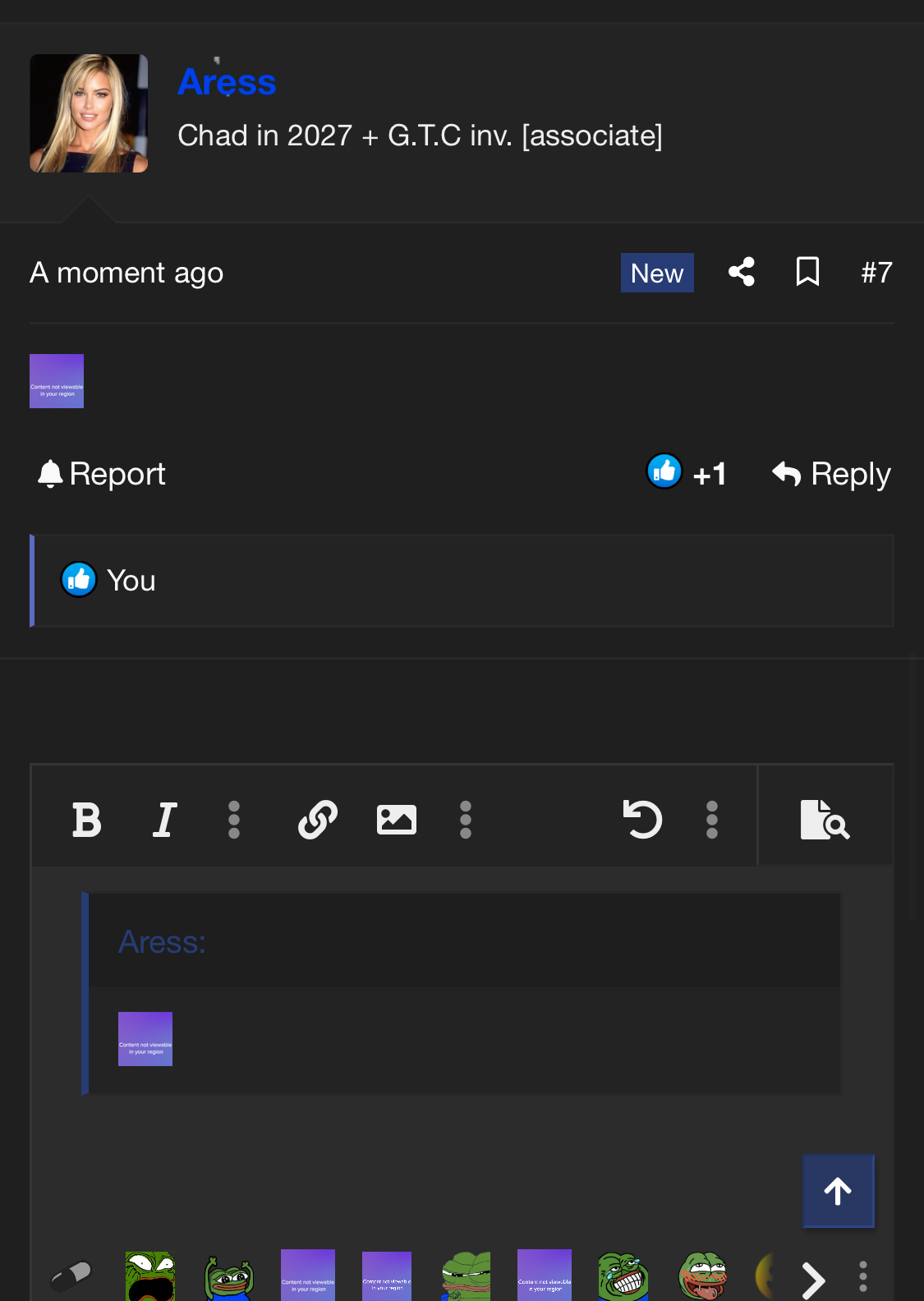
Task: Open Aress's profile avatar
Action: coord(89,113)
